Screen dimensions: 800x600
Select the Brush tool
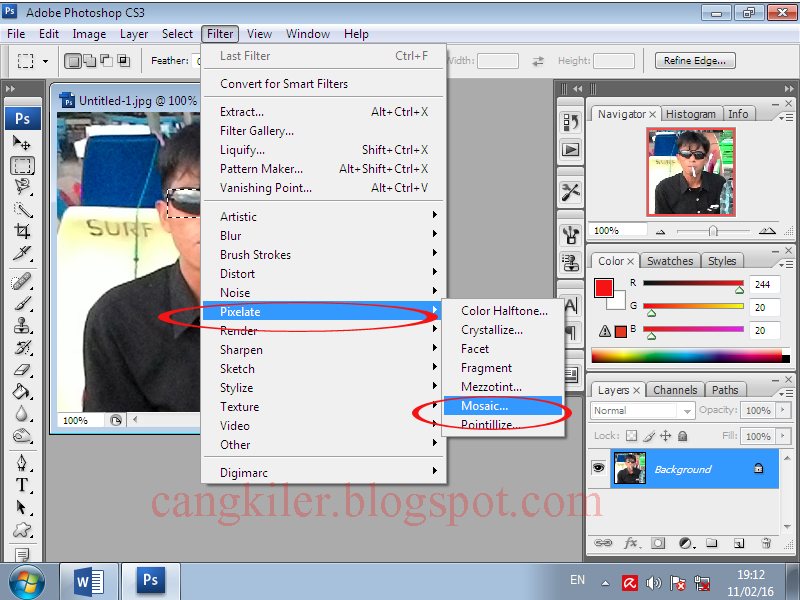tap(22, 304)
